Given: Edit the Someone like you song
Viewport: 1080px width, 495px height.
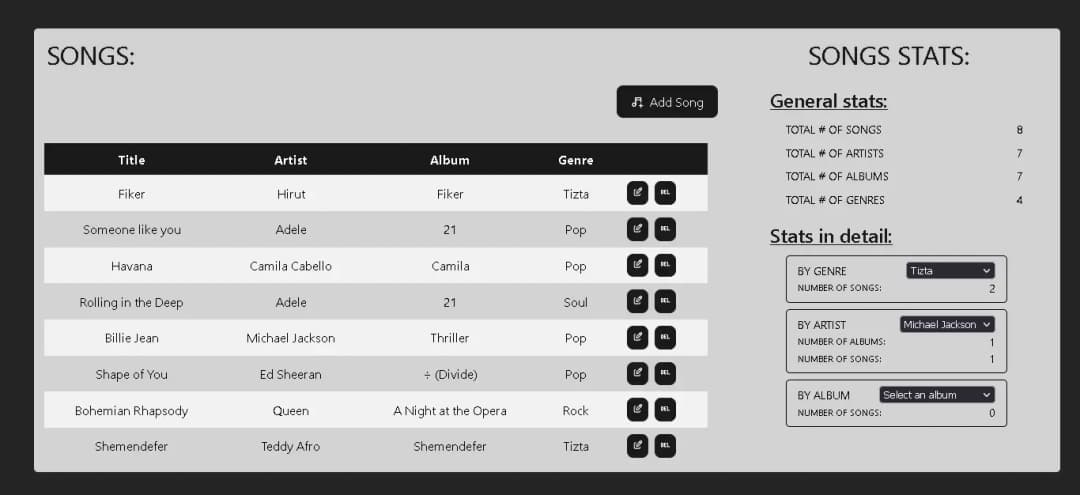Looking at the screenshot, I should [x=637, y=229].
